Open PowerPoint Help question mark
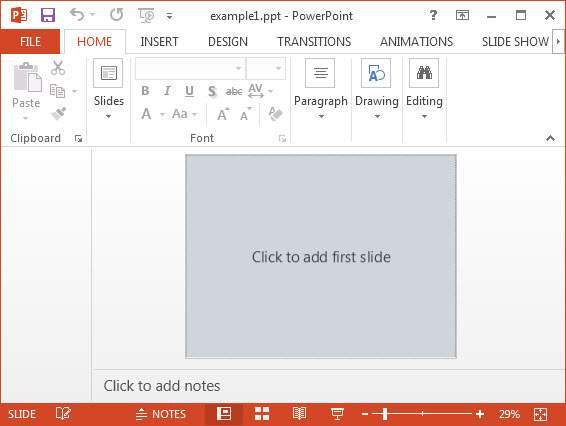This screenshot has height=426, width=566. (x=433, y=15)
